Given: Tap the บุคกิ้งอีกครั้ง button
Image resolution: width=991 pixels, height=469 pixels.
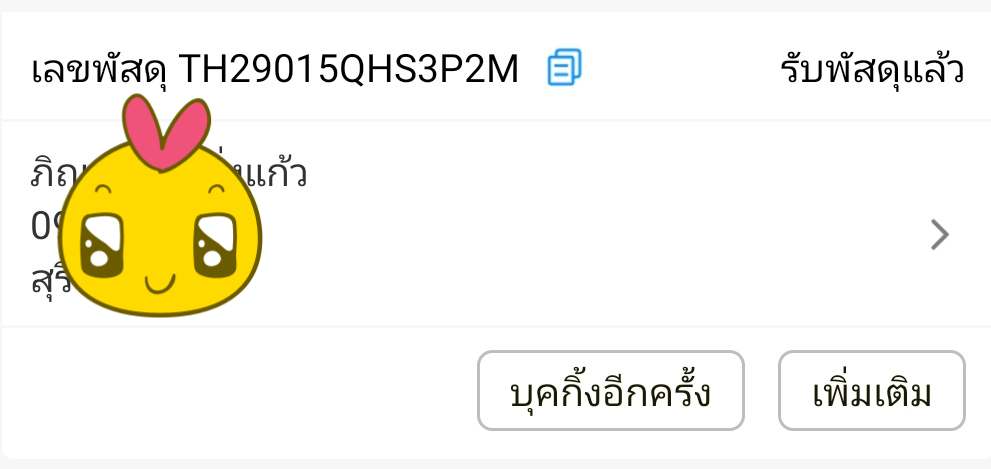Looking at the screenshot, I should pos(611,391).
